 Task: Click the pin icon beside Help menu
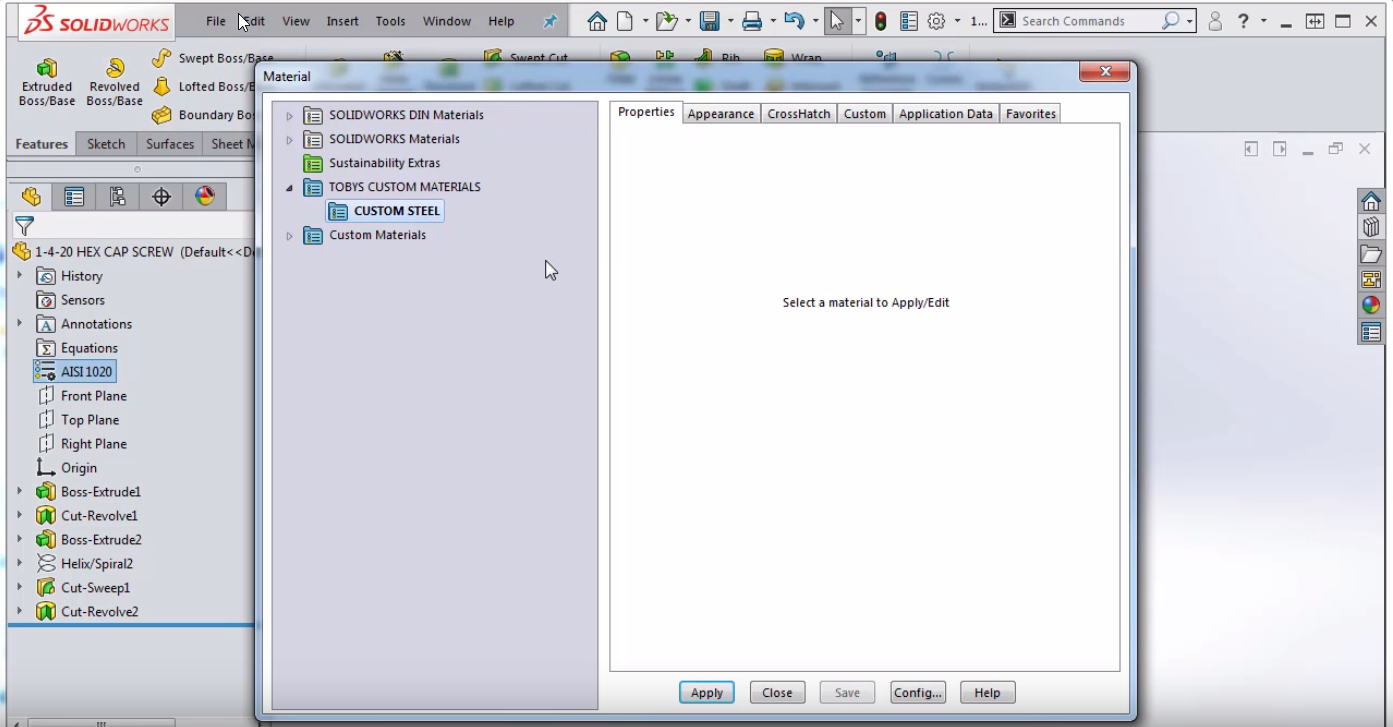tap(550, 21)
